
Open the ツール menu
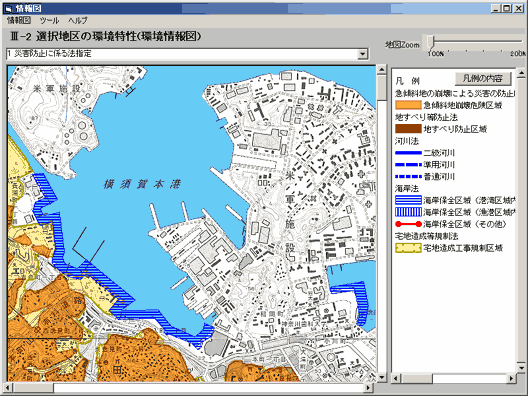click(x=50, y=20)
